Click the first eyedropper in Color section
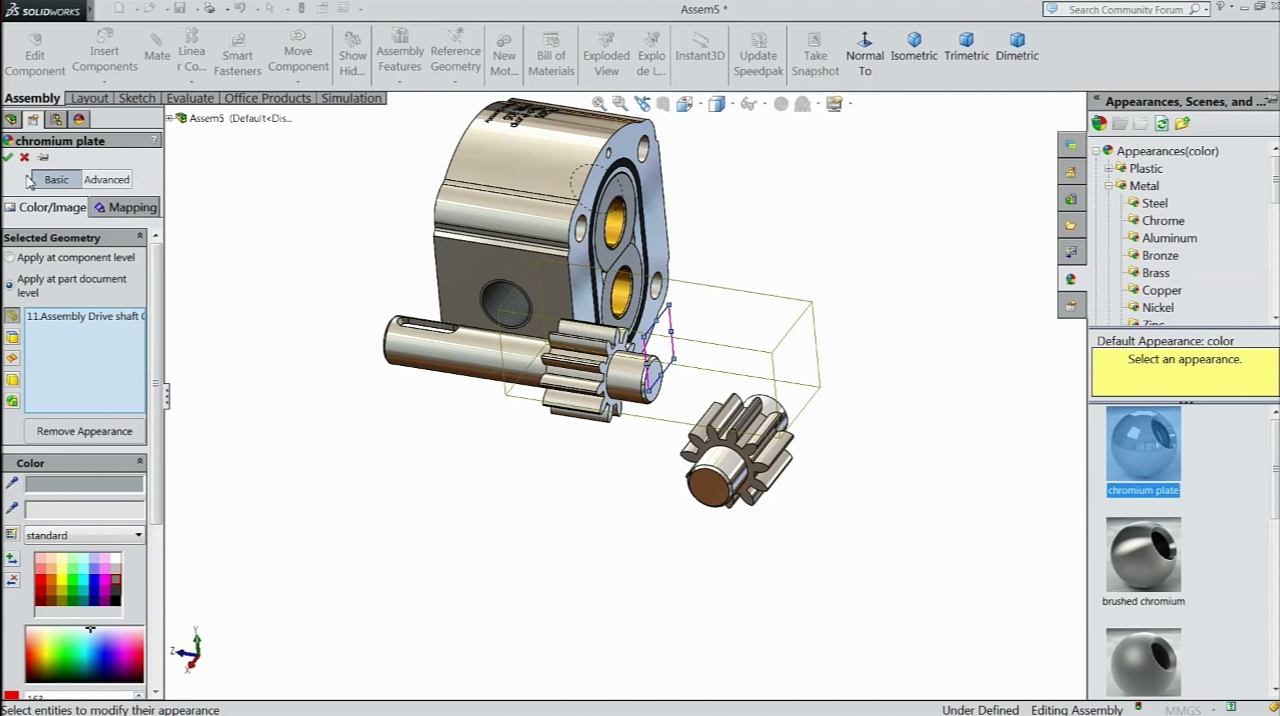The height and width of the screenshot is (716, 1280). pos(12,484)
